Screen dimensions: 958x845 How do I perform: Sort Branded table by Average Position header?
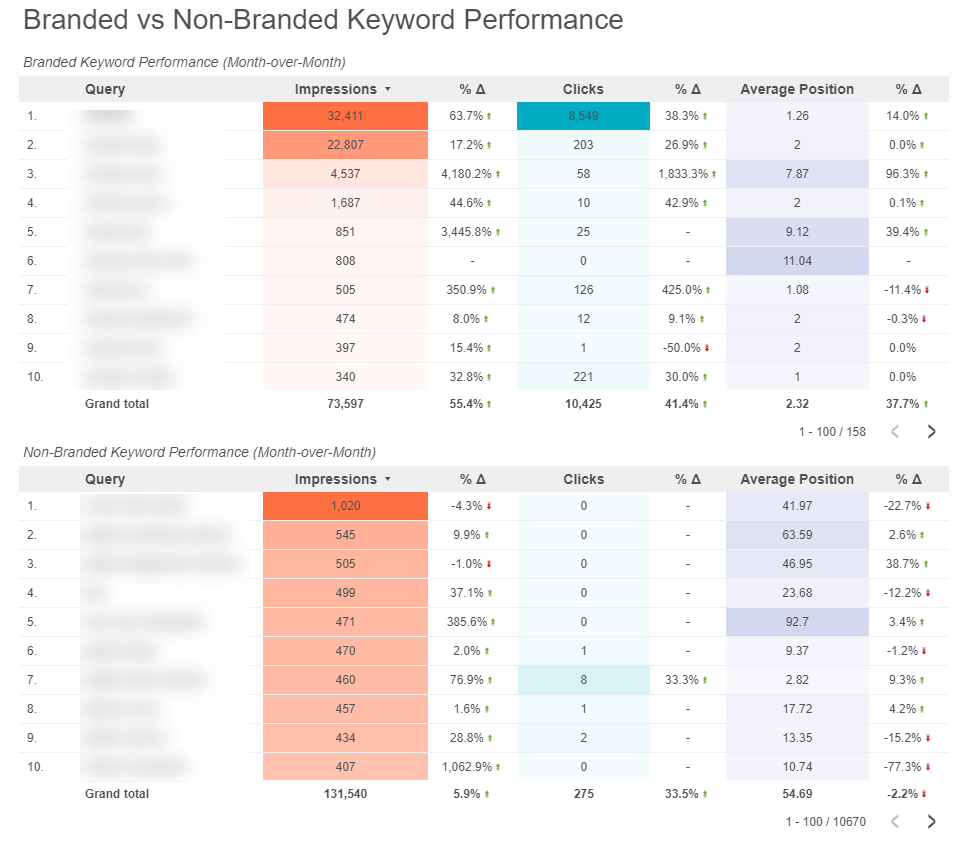click(x=797, y=89)
